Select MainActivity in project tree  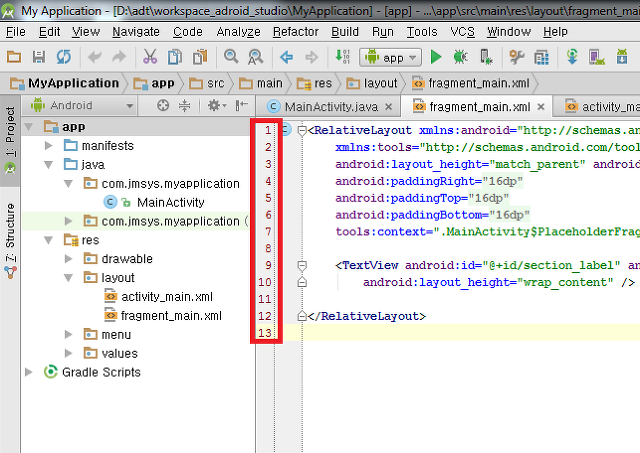[171, 202]
